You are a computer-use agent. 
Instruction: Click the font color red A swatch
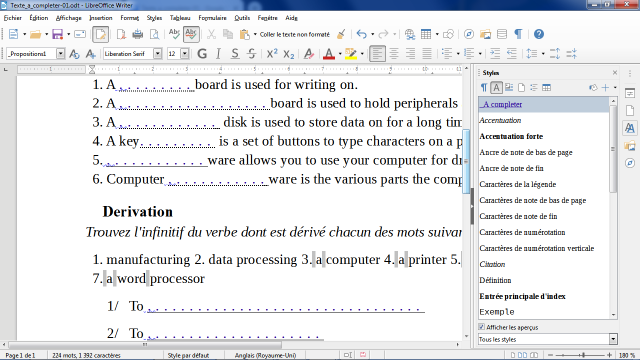click(x=329, y=54)
